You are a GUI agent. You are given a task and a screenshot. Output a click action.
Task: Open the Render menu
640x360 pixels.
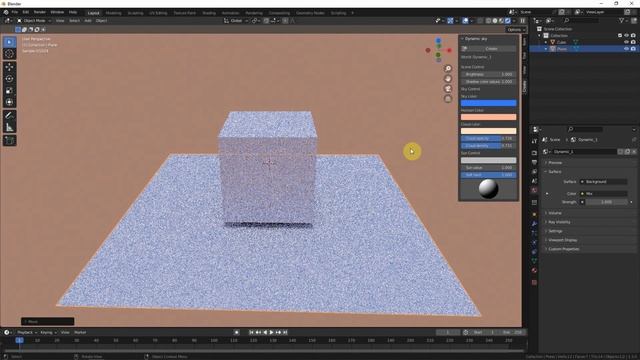click(x=40, y=12)
